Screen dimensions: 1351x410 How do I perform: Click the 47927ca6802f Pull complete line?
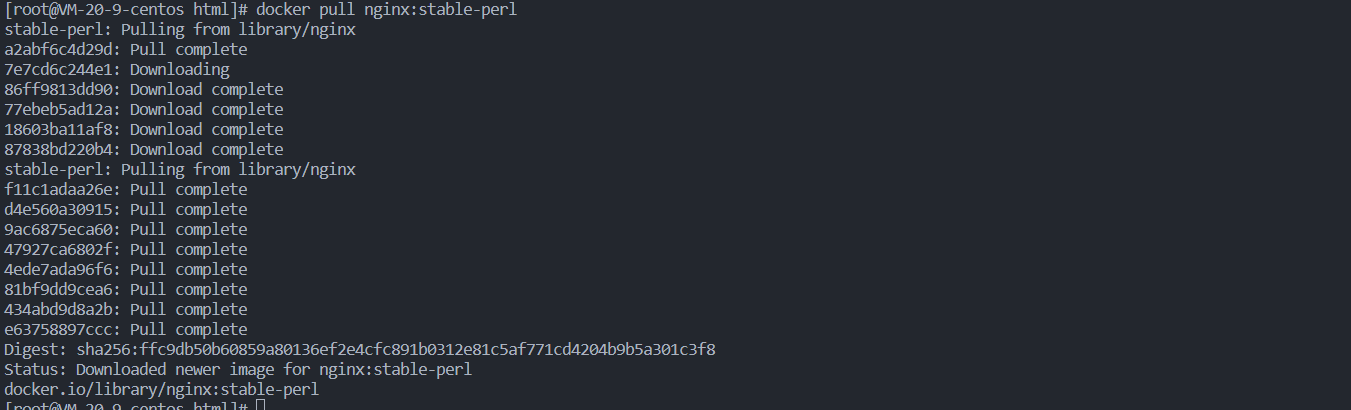[126, 249]
